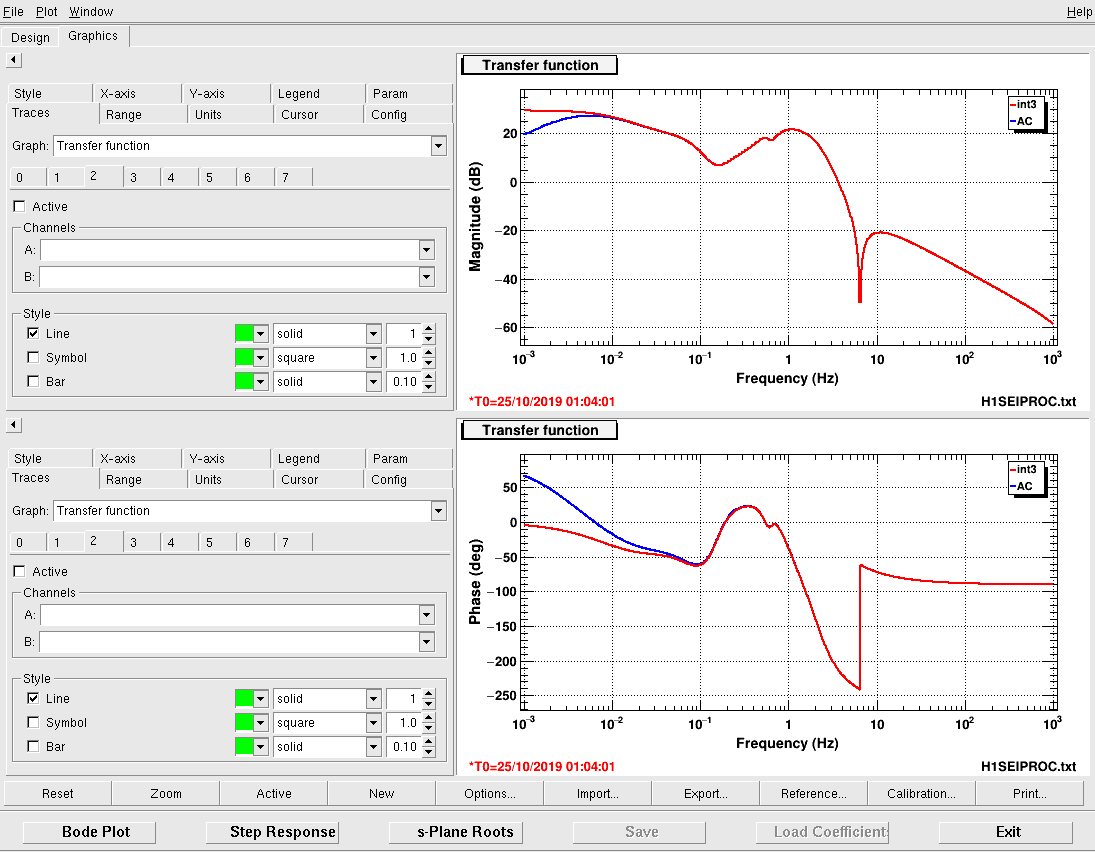The height and width of the screenshot is (852, 1095).
Task: Select trace tab 5 in the lower panel
Action: (210, 543)
